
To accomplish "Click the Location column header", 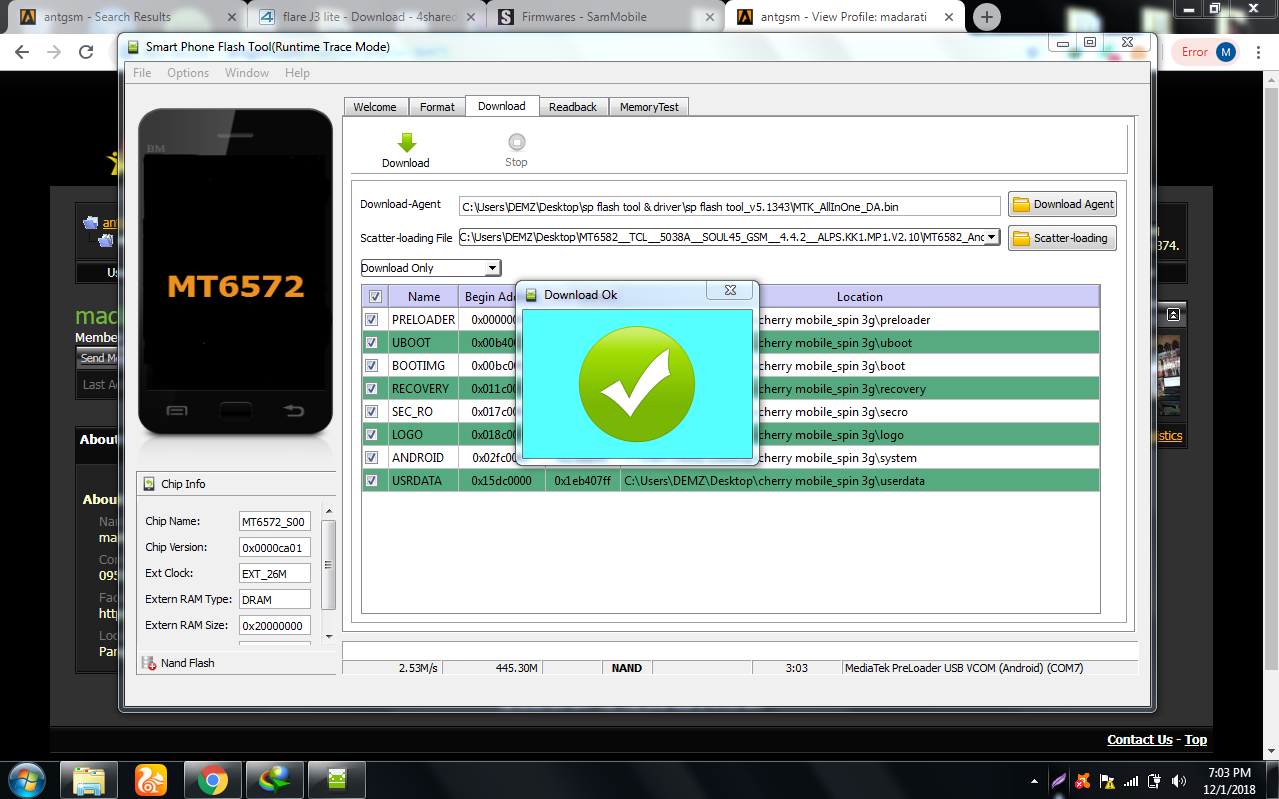I will point(860,296).
